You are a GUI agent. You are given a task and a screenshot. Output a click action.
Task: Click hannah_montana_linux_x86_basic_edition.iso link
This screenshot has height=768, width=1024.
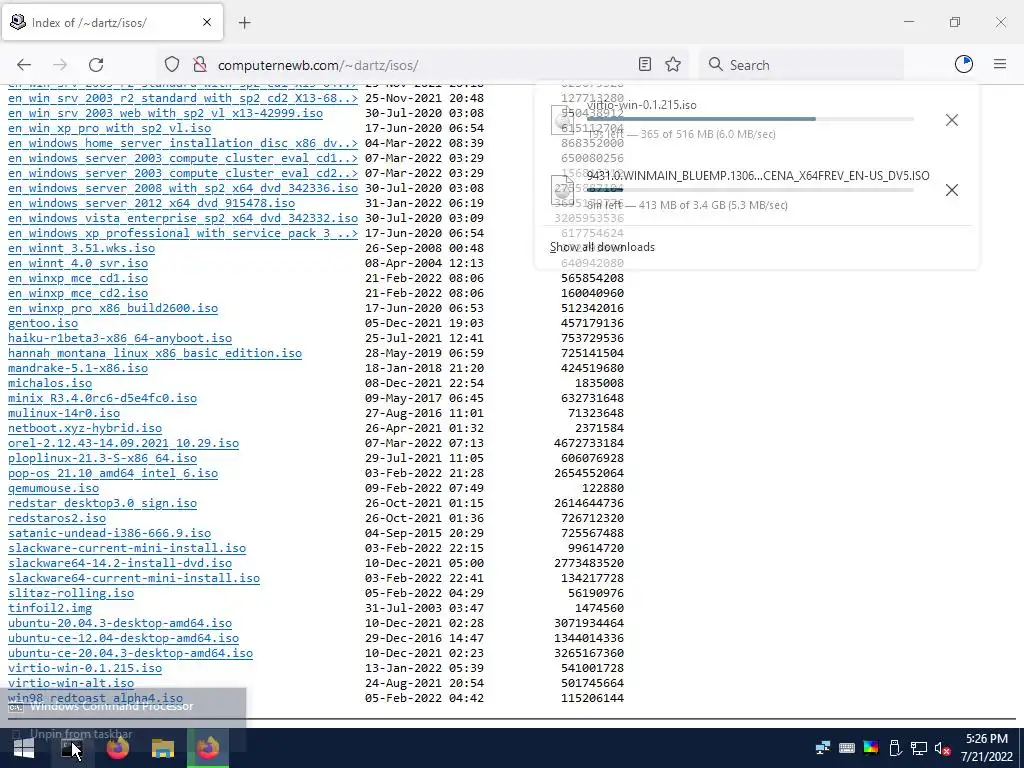[x=155, y=353]
